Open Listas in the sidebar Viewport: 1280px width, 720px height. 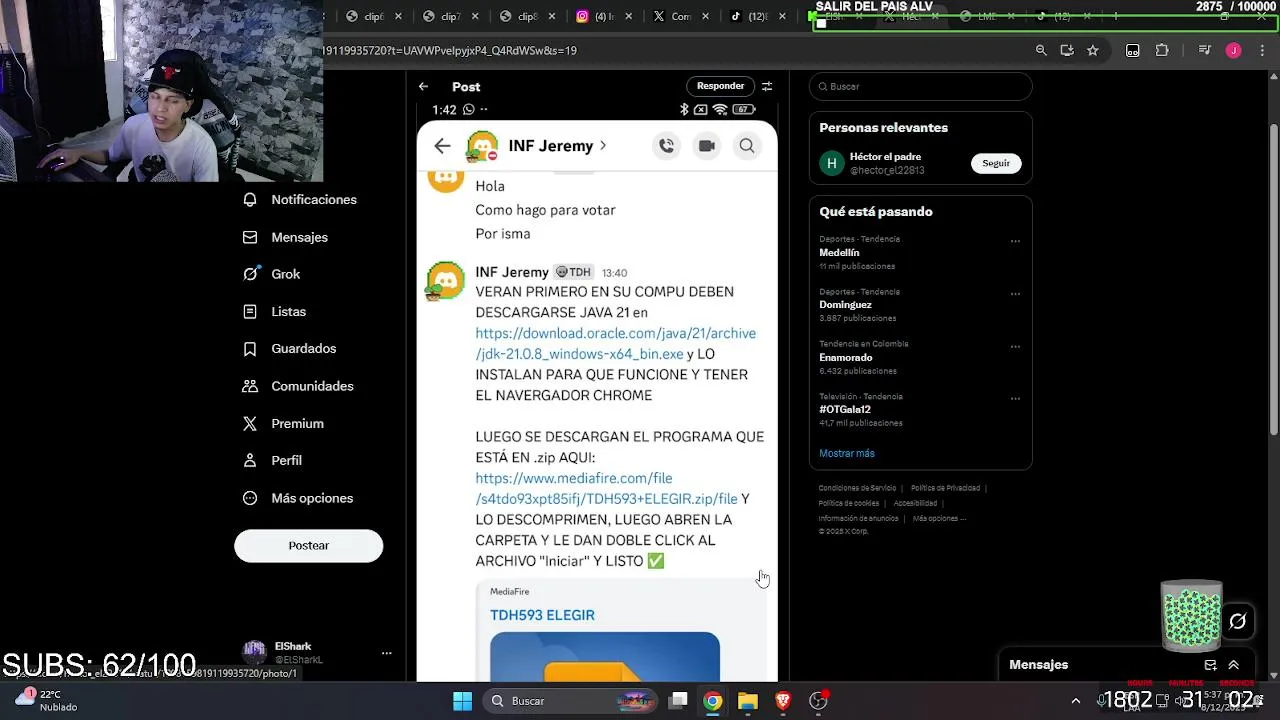point(275,311)
